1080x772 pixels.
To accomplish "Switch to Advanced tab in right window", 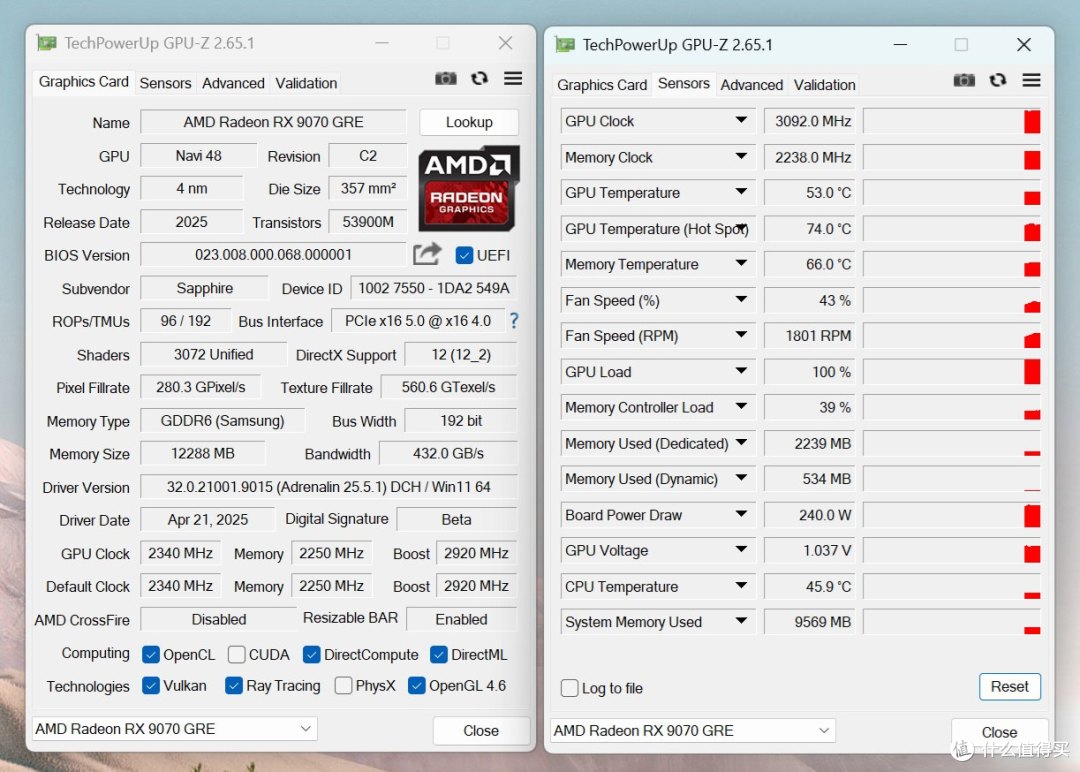I will point(751,85).
